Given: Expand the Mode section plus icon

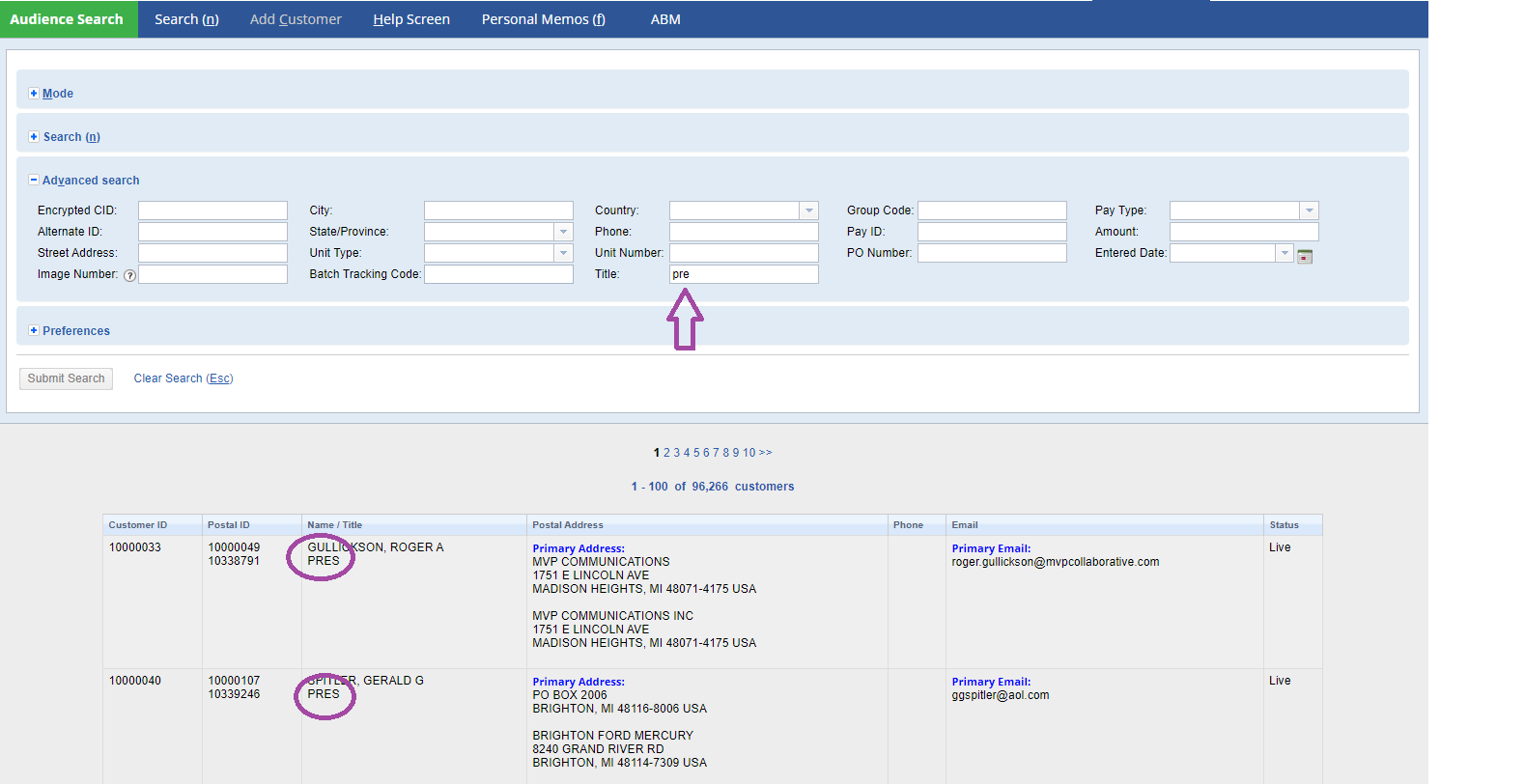Looking at the screenshot, I should [34, 94].
